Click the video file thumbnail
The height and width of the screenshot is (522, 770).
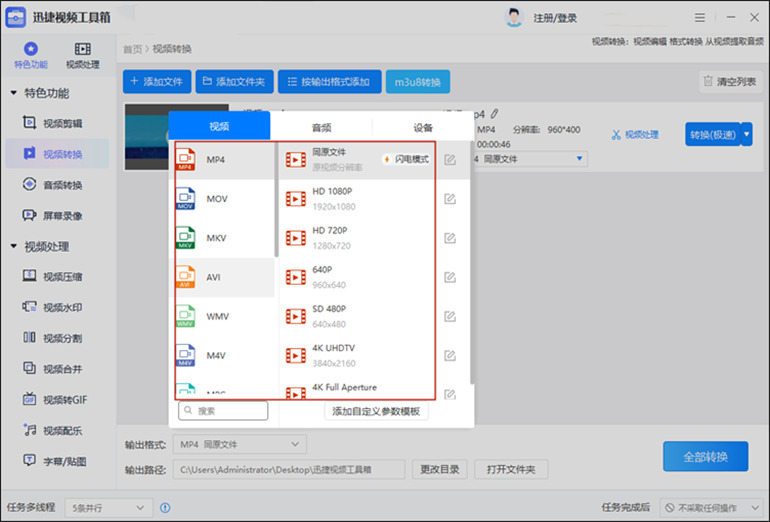pos(146,137)
